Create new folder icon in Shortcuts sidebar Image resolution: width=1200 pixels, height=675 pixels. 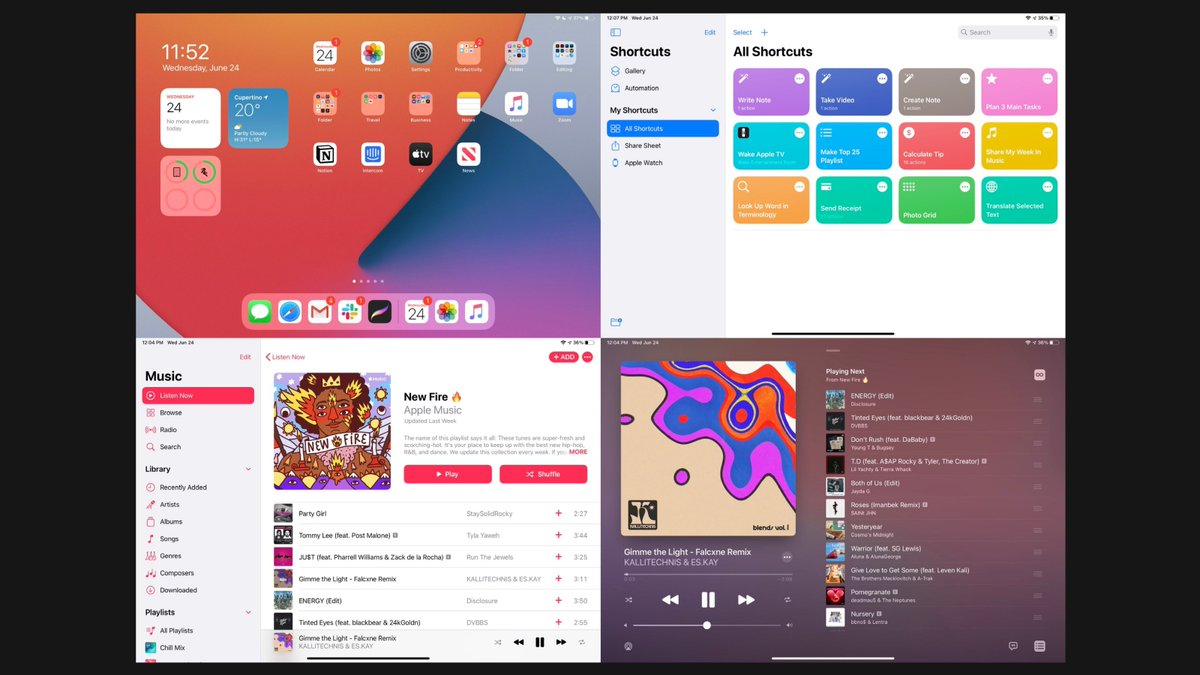pyautogui.click(x=616, y=322)
